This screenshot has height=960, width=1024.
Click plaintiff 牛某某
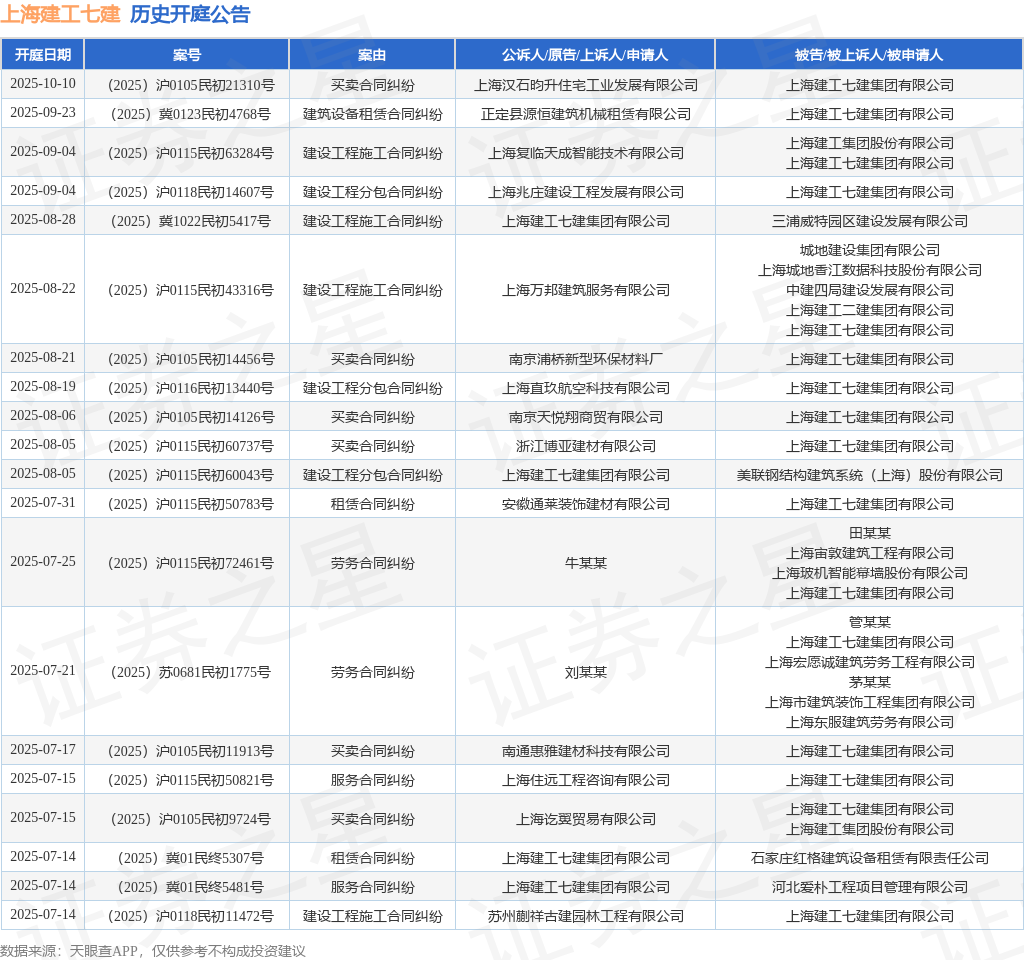coord(585,563)
